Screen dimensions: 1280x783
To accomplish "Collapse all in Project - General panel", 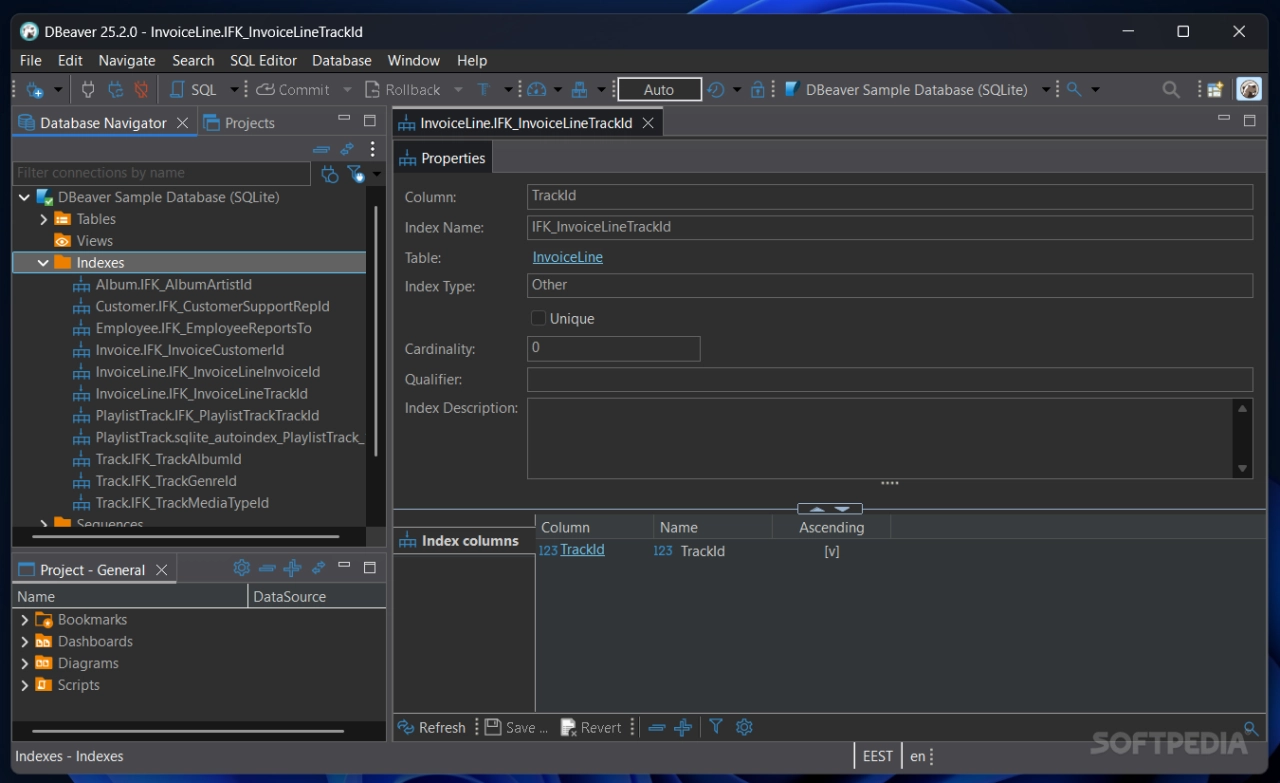I will coord(267,568).
